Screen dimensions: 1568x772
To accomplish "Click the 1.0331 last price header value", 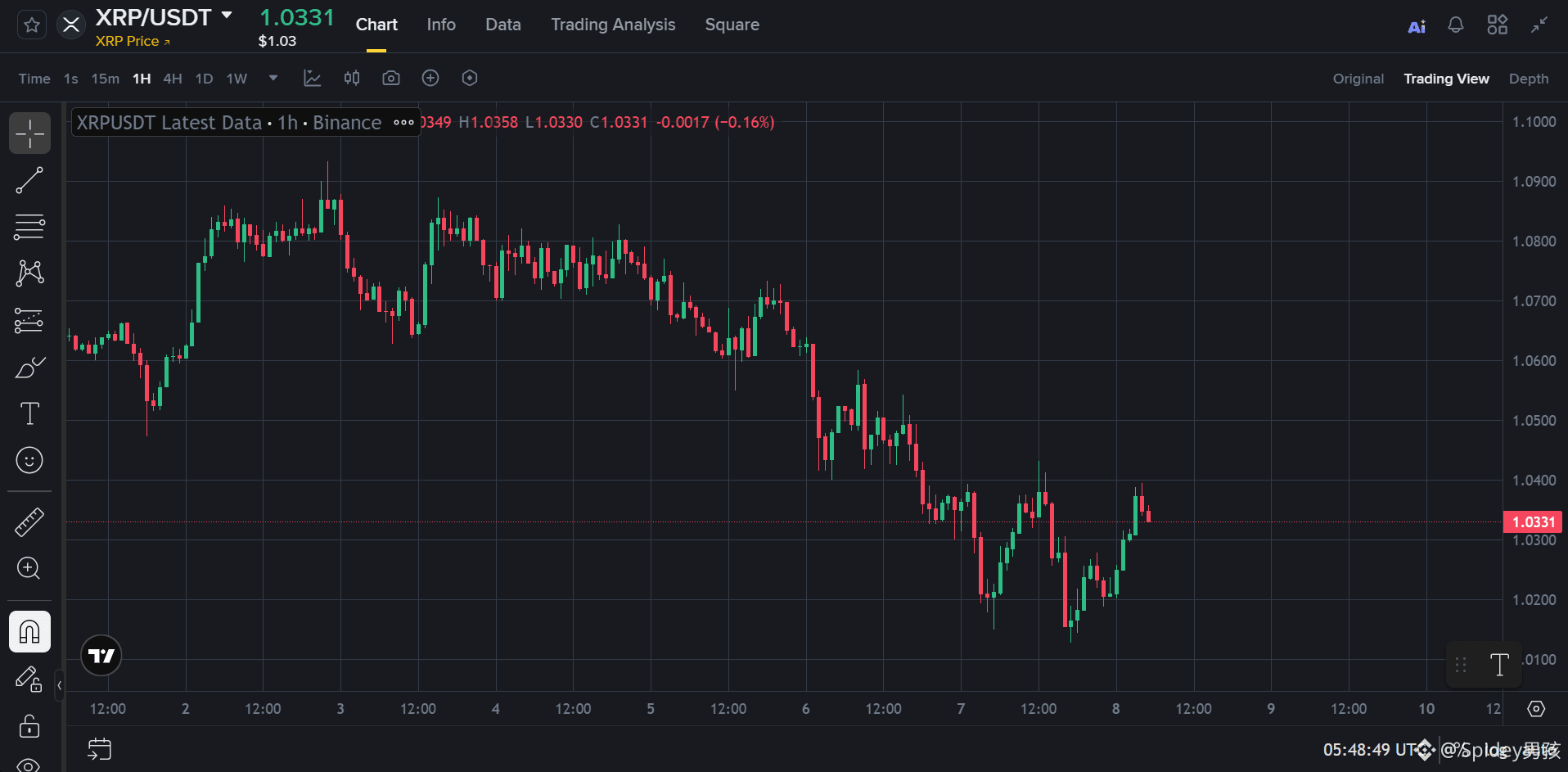I will [297, 17].
